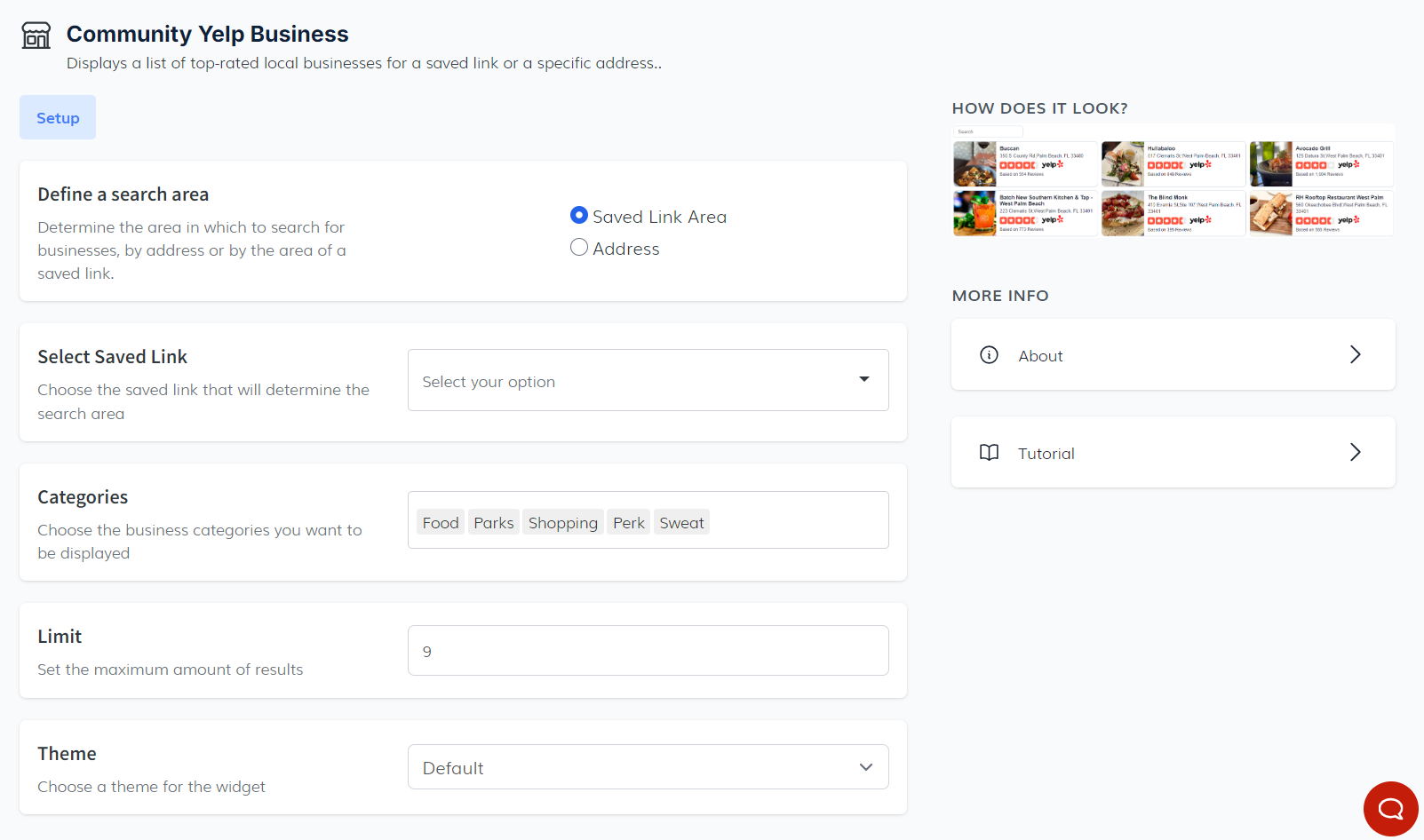This screenshot has width=1424, height=840.
Task: Focus the Limit input field
Action: [648, 651]
